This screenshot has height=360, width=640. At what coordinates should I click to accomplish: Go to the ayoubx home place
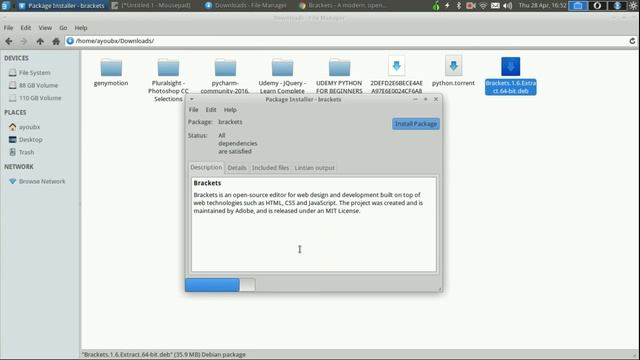click(x=29, y=127)
